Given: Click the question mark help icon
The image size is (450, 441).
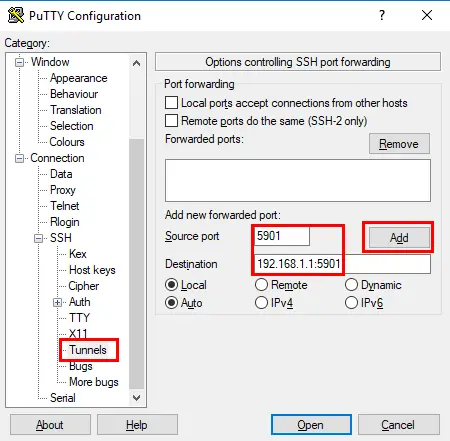Looking at the screenshot, I should point(382,15).
